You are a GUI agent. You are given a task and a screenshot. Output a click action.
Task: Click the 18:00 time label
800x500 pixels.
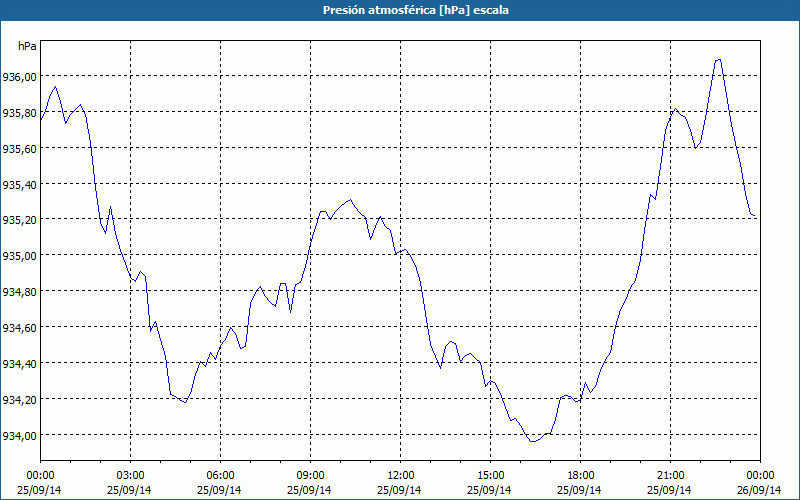tap(581, 476)
